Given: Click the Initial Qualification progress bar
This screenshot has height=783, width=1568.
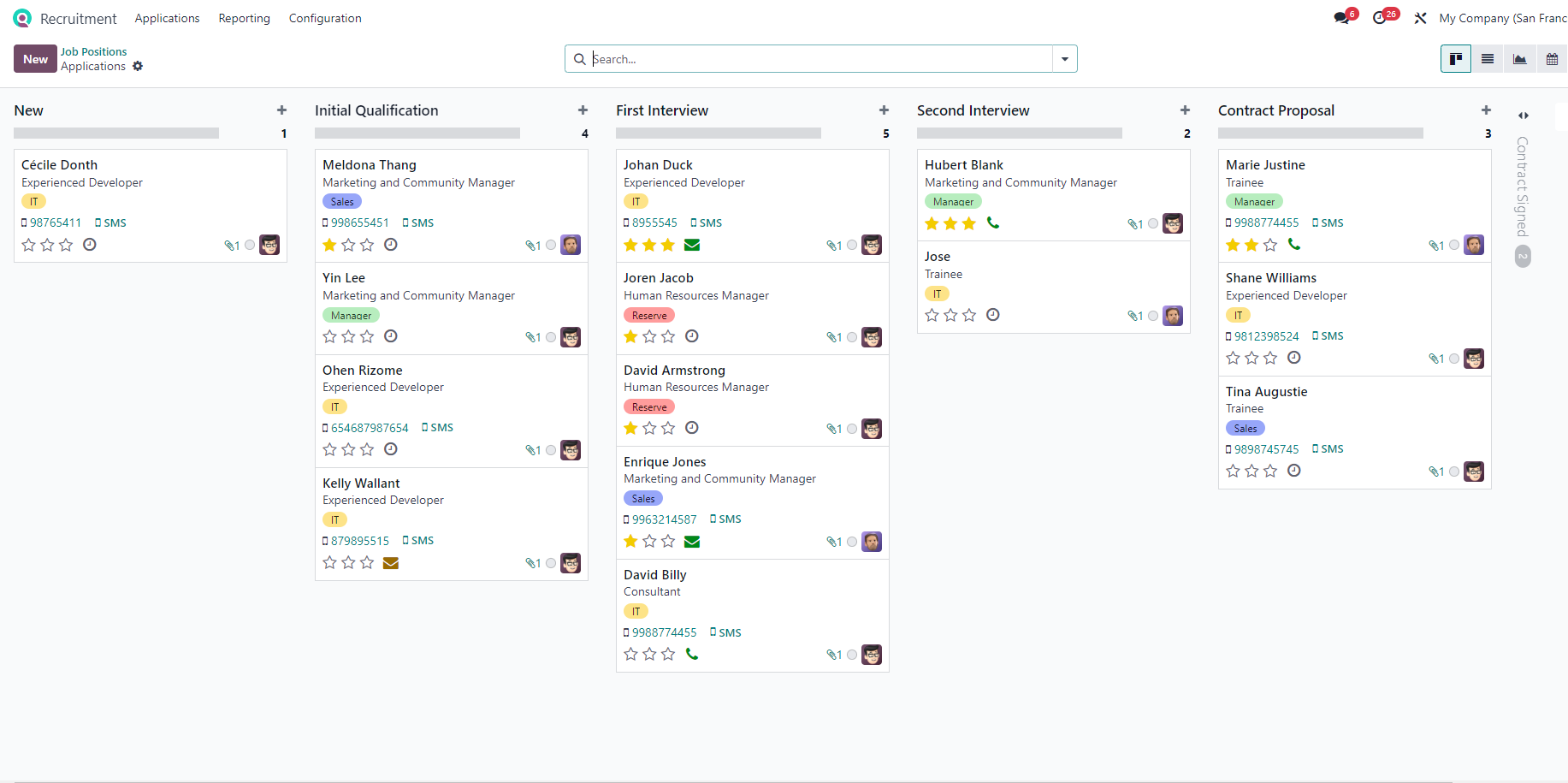Looking at the screenshot, I should pos(417,133).
